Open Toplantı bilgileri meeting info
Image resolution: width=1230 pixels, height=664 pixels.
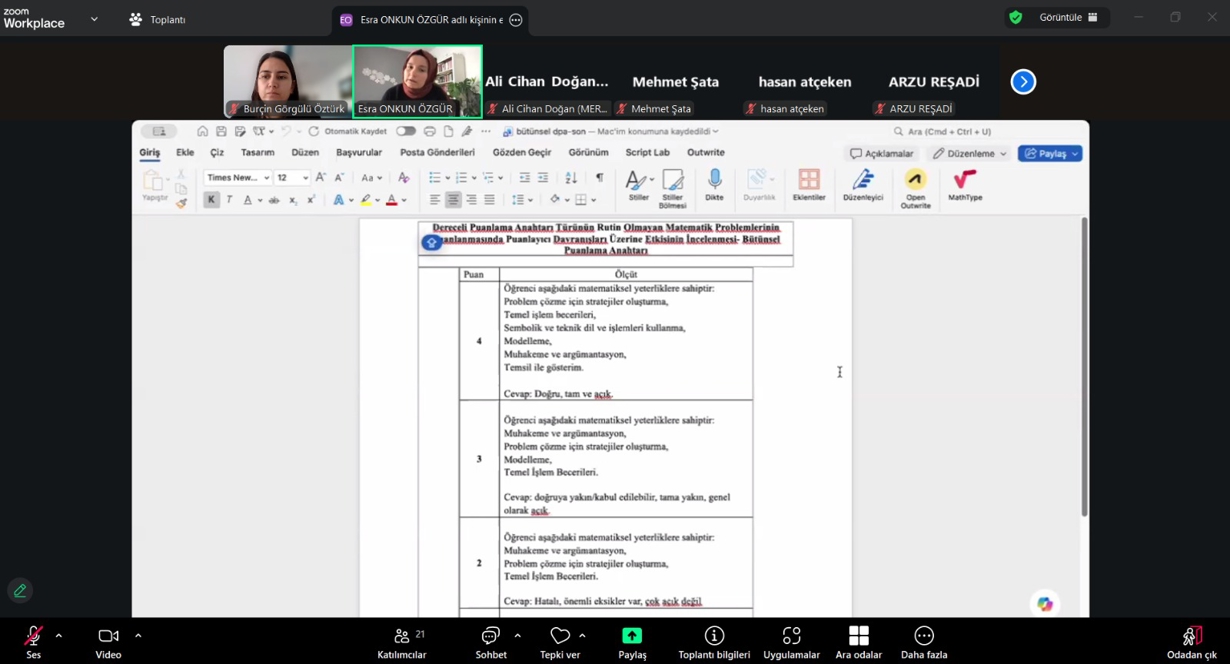click(714, 636)
